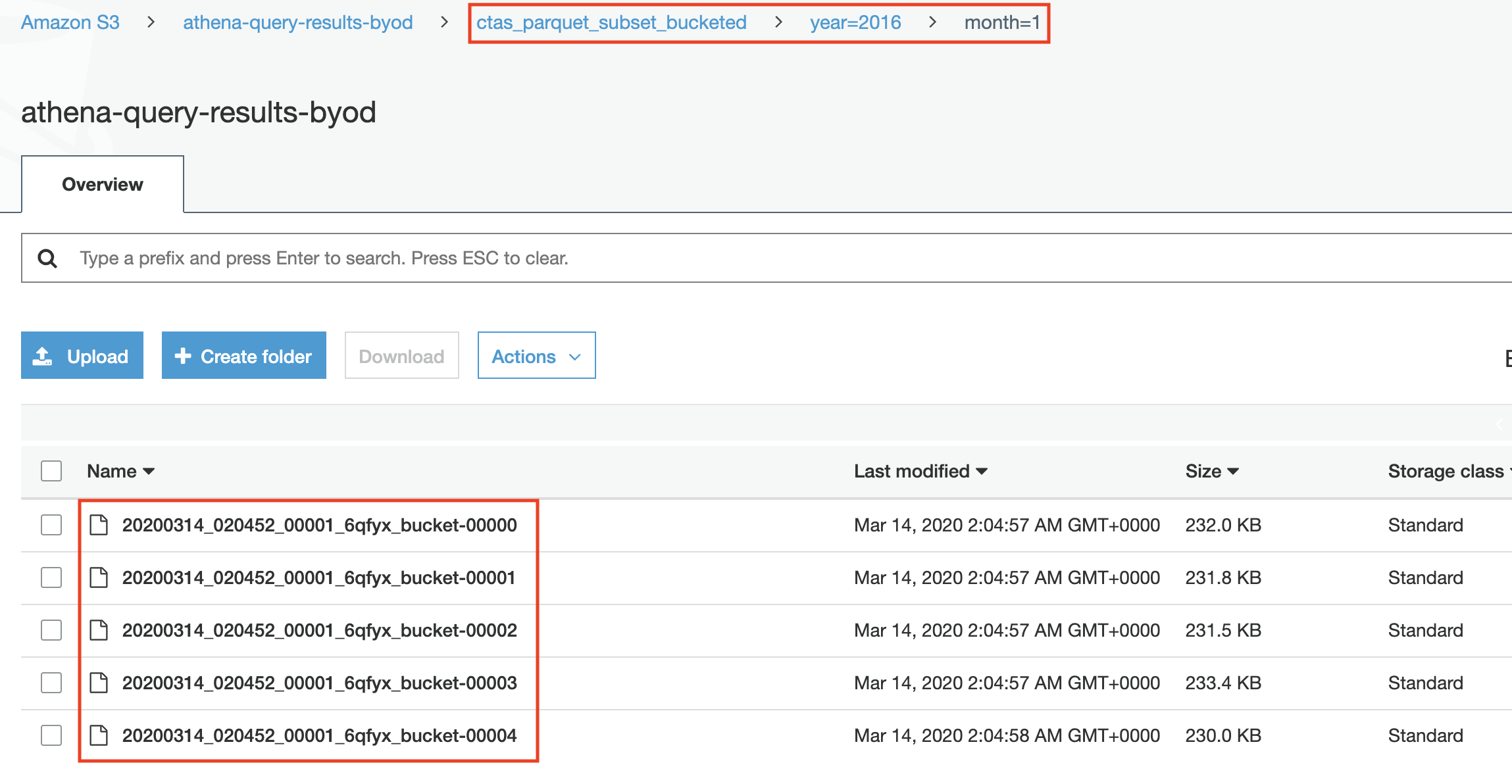Viewport: 1512px width, 784px height.
Task: Select checkbox for bucket-00000 file
Action: [51, 525]
